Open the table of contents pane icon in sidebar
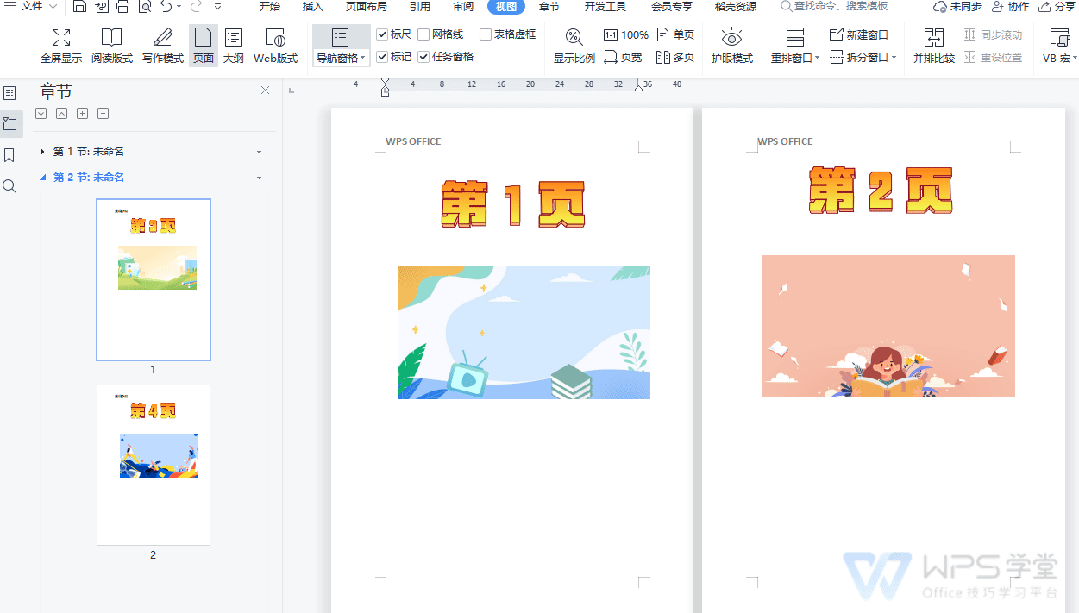 pos(10,92)
